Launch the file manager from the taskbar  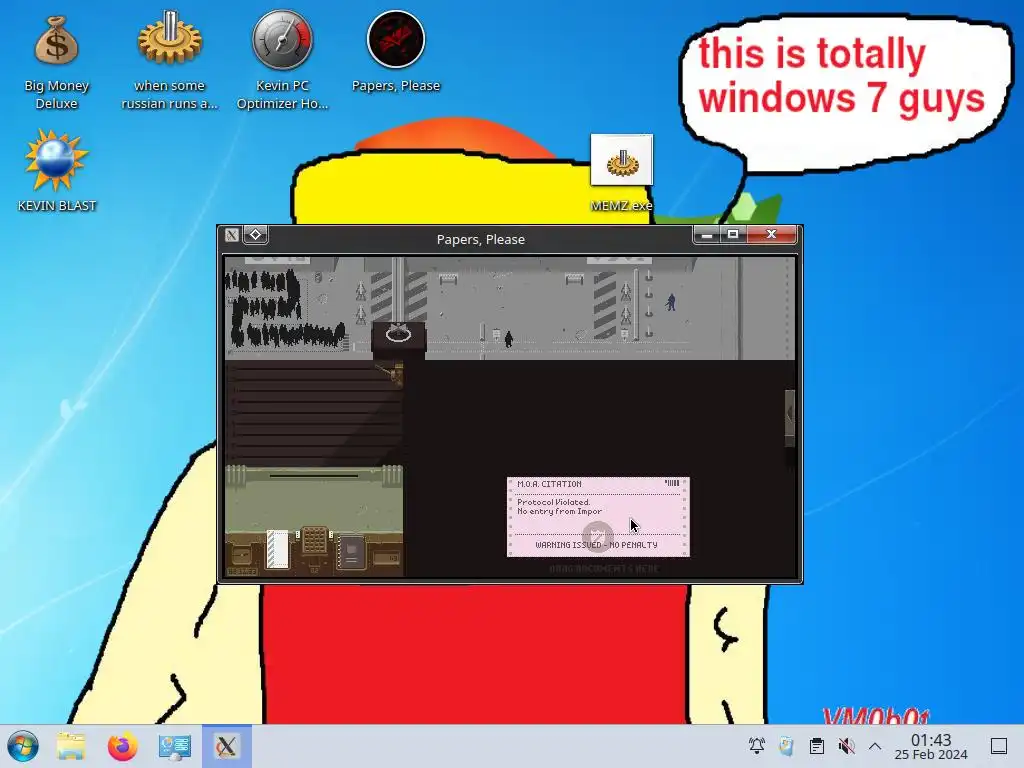coord(71,746)
